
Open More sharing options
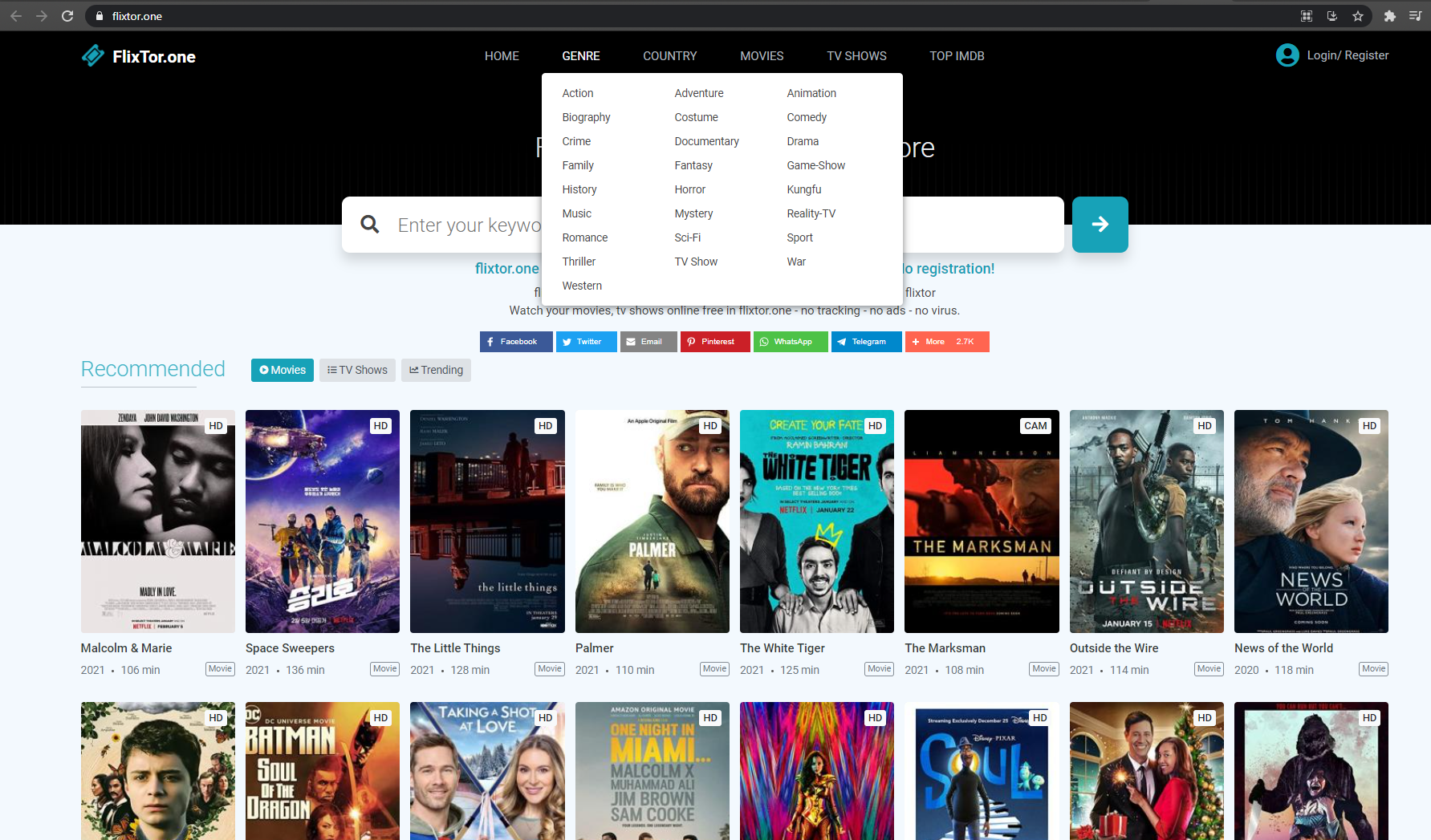point(947,342)
